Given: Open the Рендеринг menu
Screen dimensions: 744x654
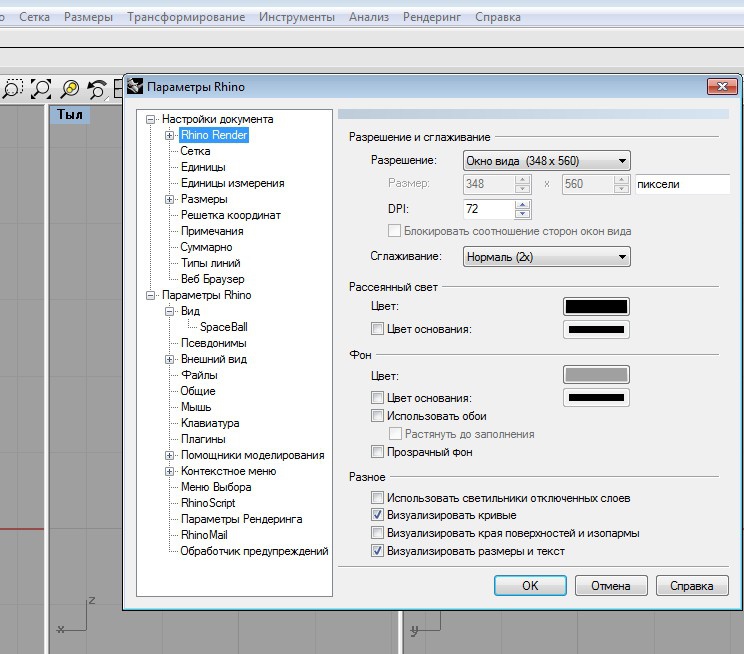Looking at the screenshot, I should pyautogui.click(x=432, y=17).
